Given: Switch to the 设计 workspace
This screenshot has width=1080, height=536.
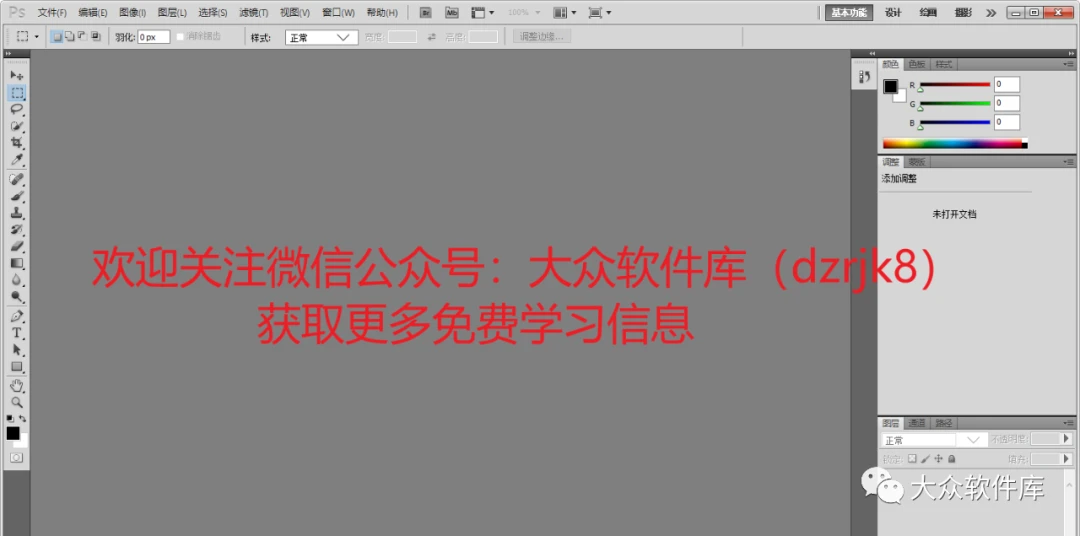Looking at the screenshot, I should click(893, 12).
